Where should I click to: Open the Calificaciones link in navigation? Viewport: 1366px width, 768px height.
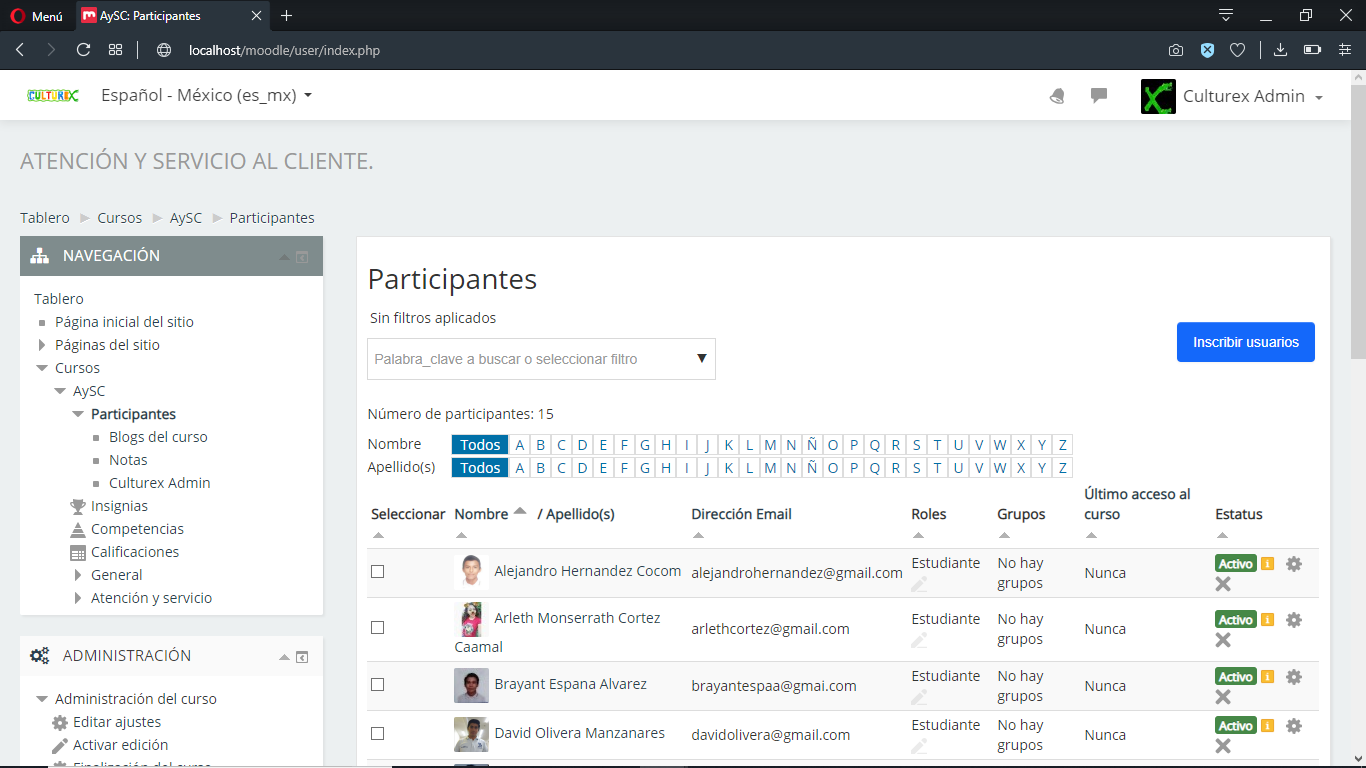(x=135, y=552)
